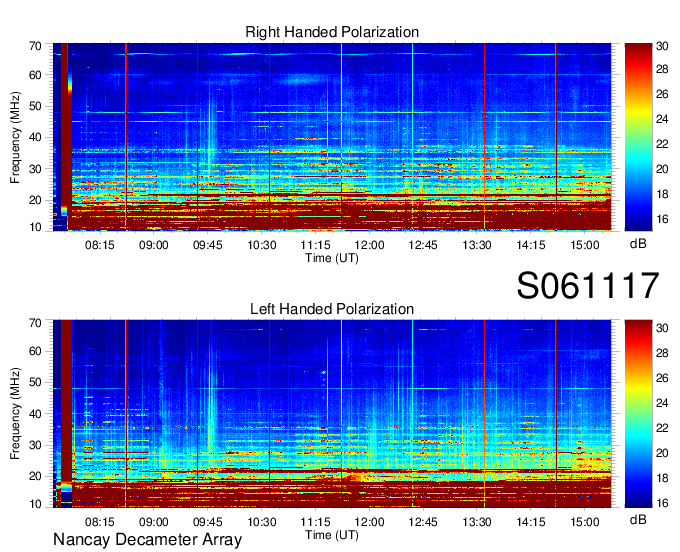680x552 pixels.
Task: Click 10:30 tick on Right Handed time axis
Action: (x=262, y=245)
